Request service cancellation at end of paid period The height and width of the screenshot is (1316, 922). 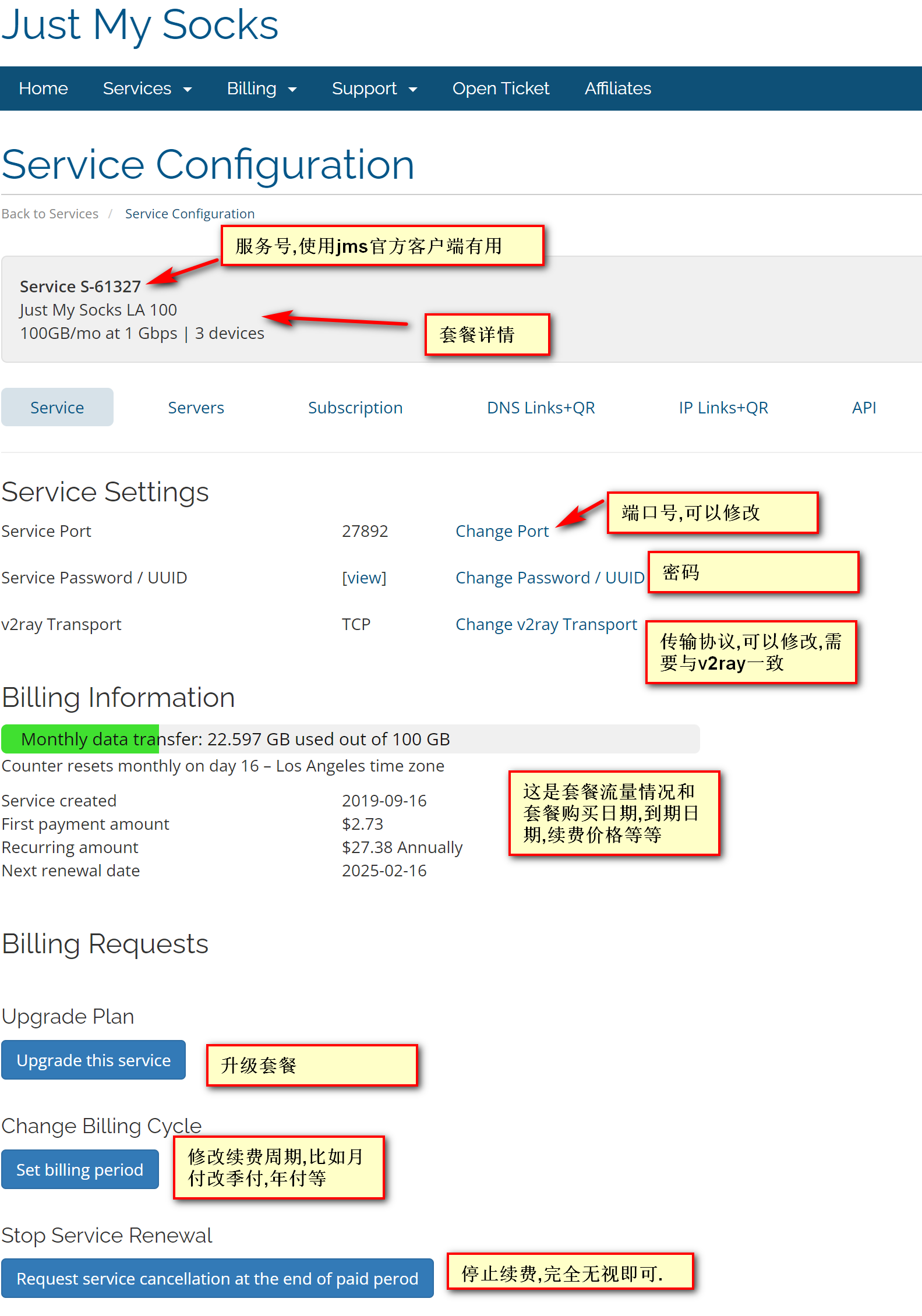point(217,1279)
